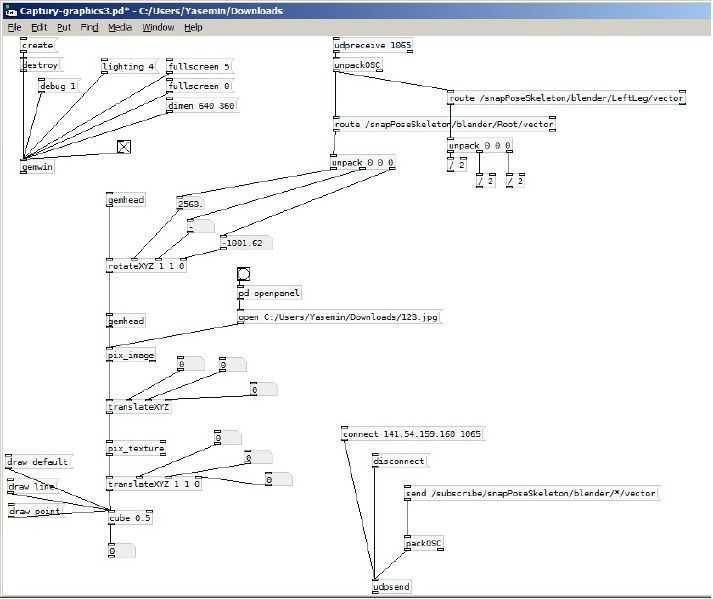Viewport: 713px width, 599px height.
Task: Click the dimen 640 360 message
Action: click(201, 106)
